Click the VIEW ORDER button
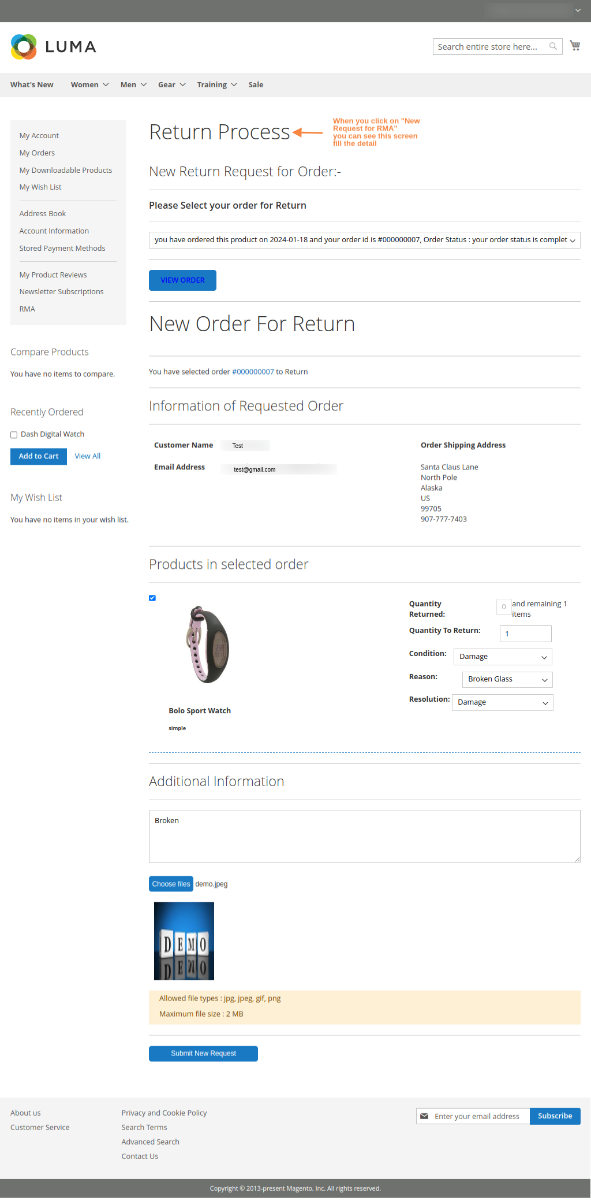Viewport: 591px width, 1200px height. [x=182, y=280]
